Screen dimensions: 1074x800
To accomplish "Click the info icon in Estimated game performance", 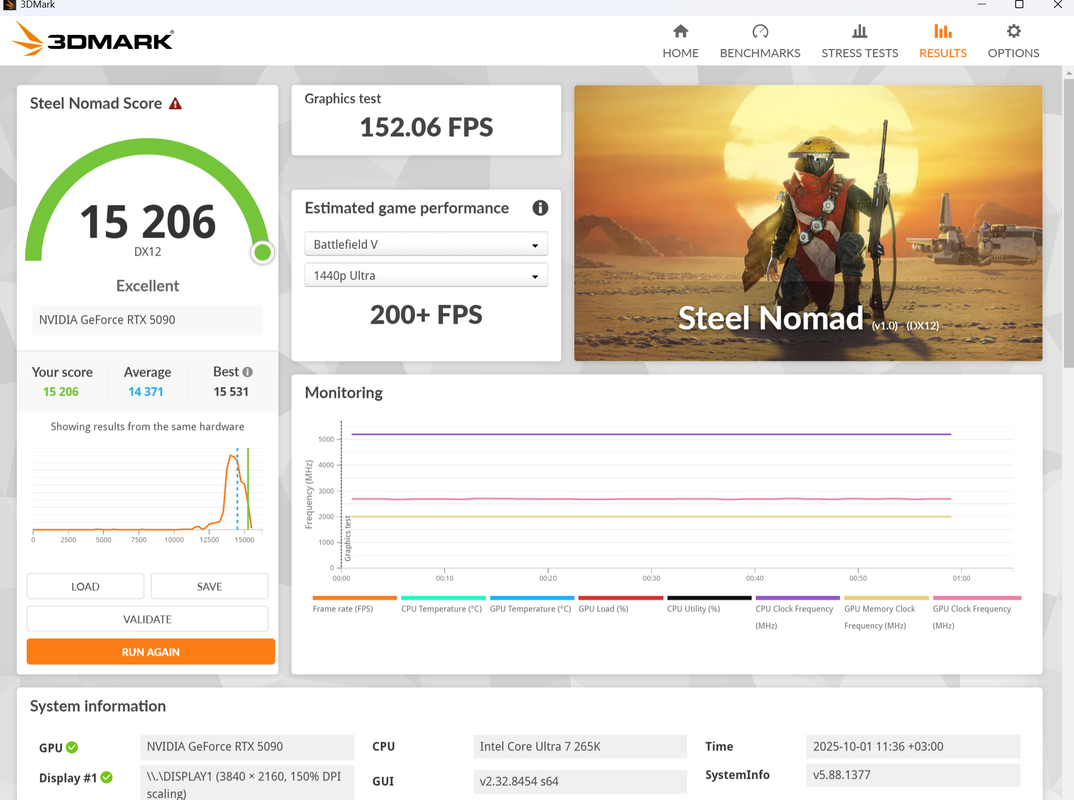I will click(x=540, y=208).
